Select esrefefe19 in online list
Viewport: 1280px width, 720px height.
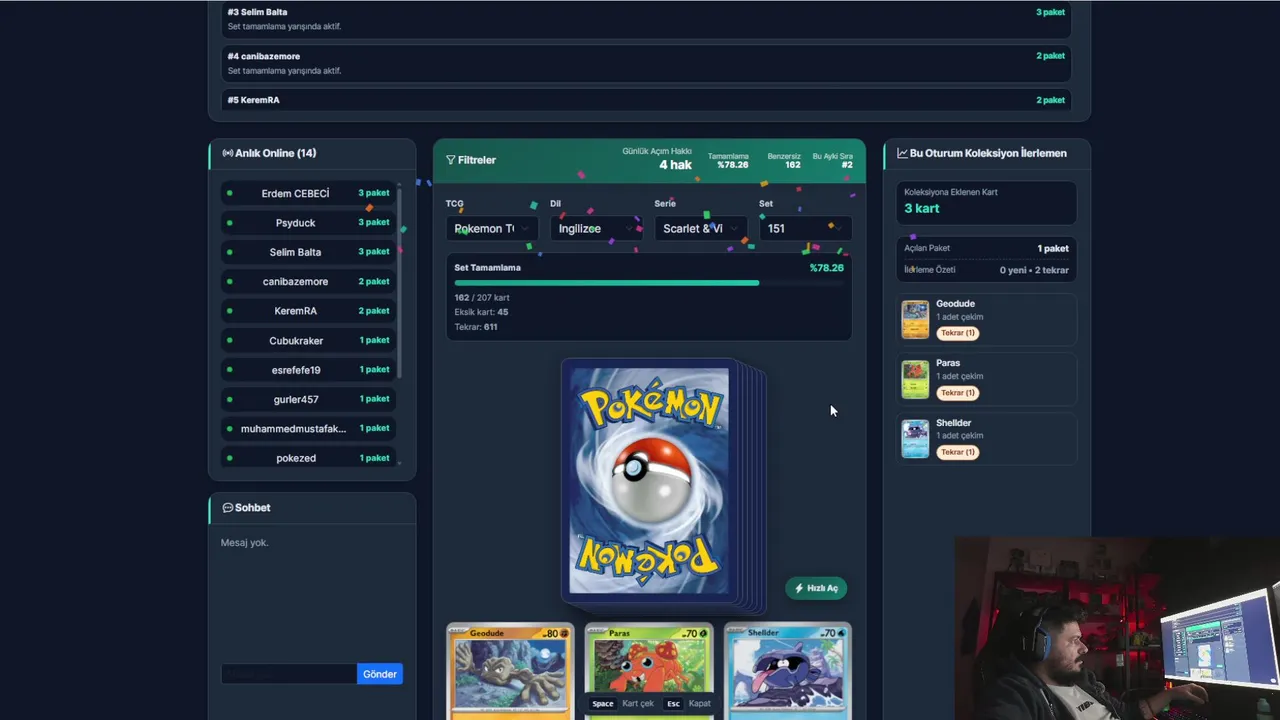310,370
